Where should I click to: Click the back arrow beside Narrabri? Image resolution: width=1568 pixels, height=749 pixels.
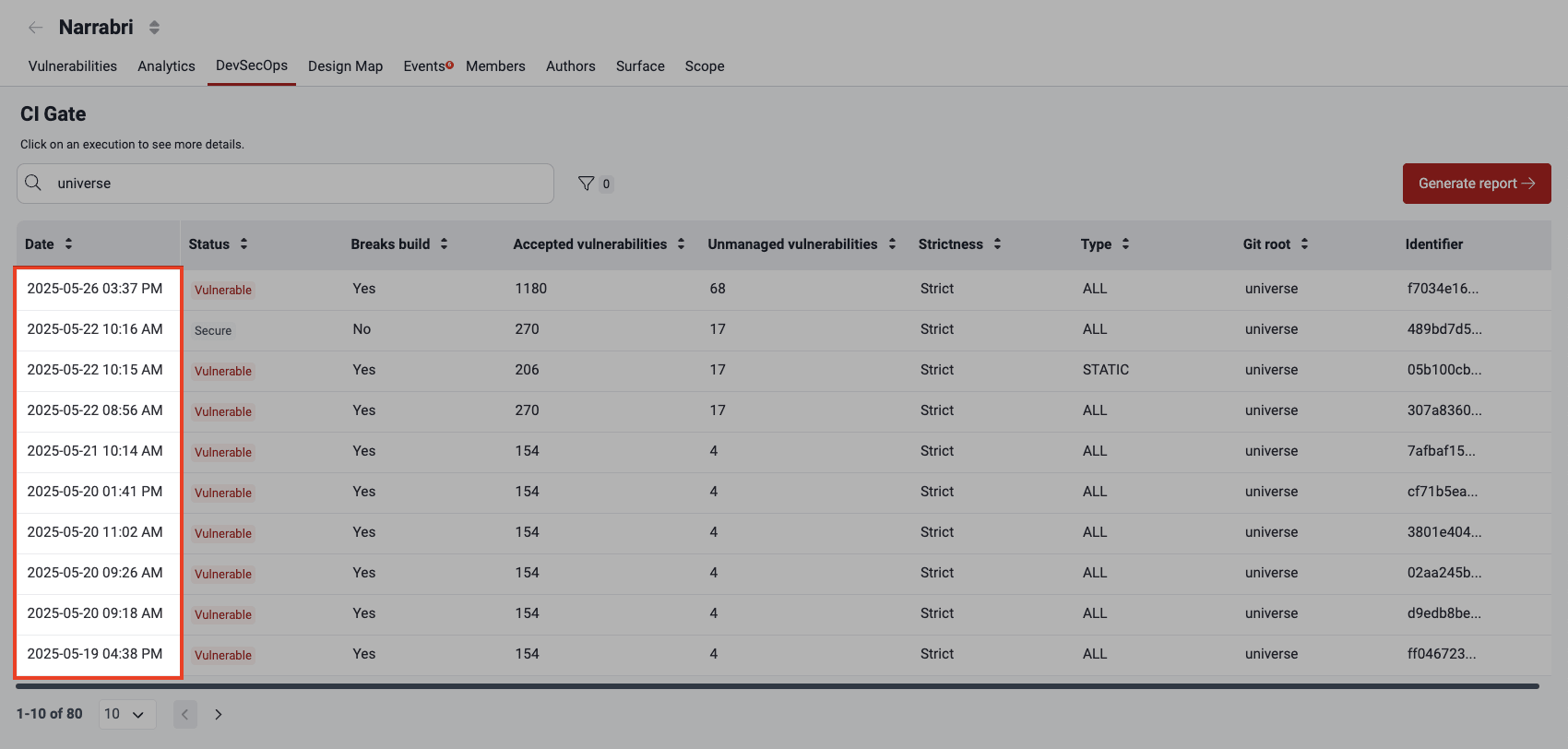pos(35,28)
